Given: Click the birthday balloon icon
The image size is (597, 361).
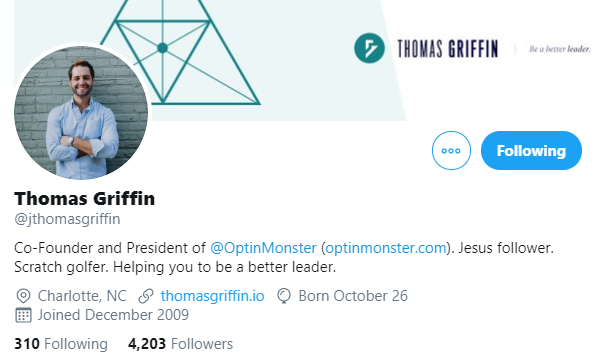Looking at the screenshot, I should pyautogui.click(x=284, y=296).
